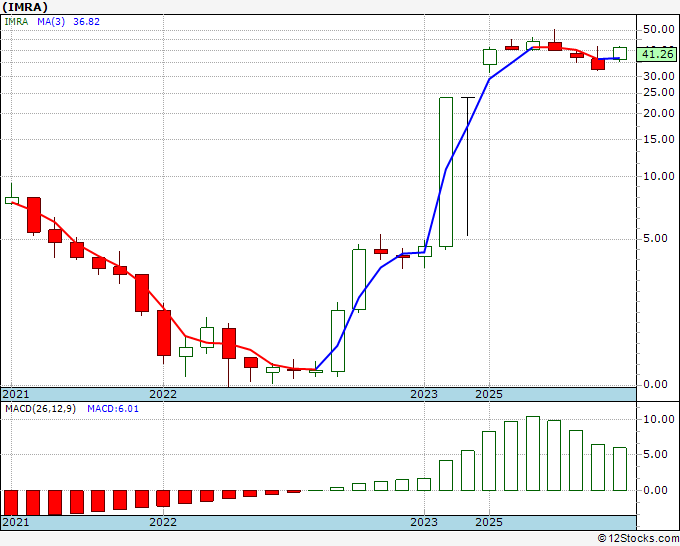The width and height of the screenshot is (680, 546).
Task: Click the 10.00 label on MACD axis
Action: point(659,419)
